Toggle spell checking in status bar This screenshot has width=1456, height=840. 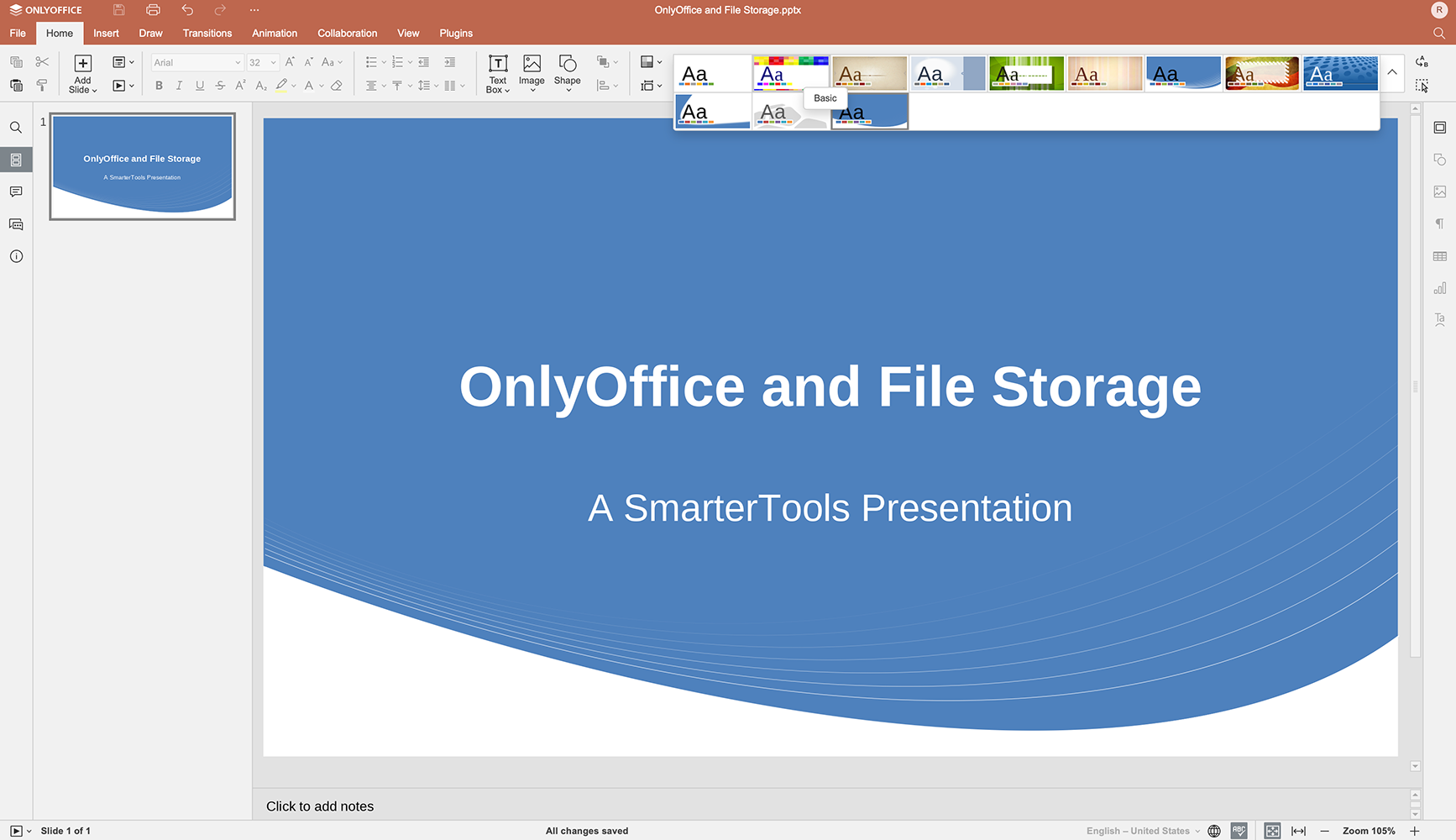point(1239,831)
